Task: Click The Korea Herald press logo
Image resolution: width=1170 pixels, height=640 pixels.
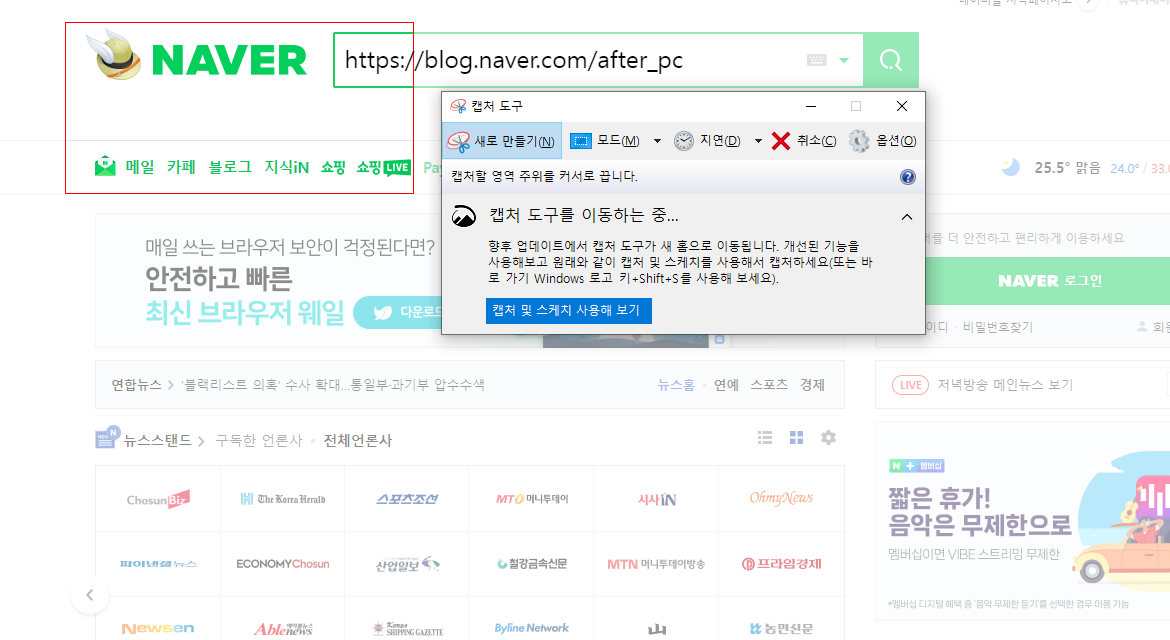Action: [283, 499]
